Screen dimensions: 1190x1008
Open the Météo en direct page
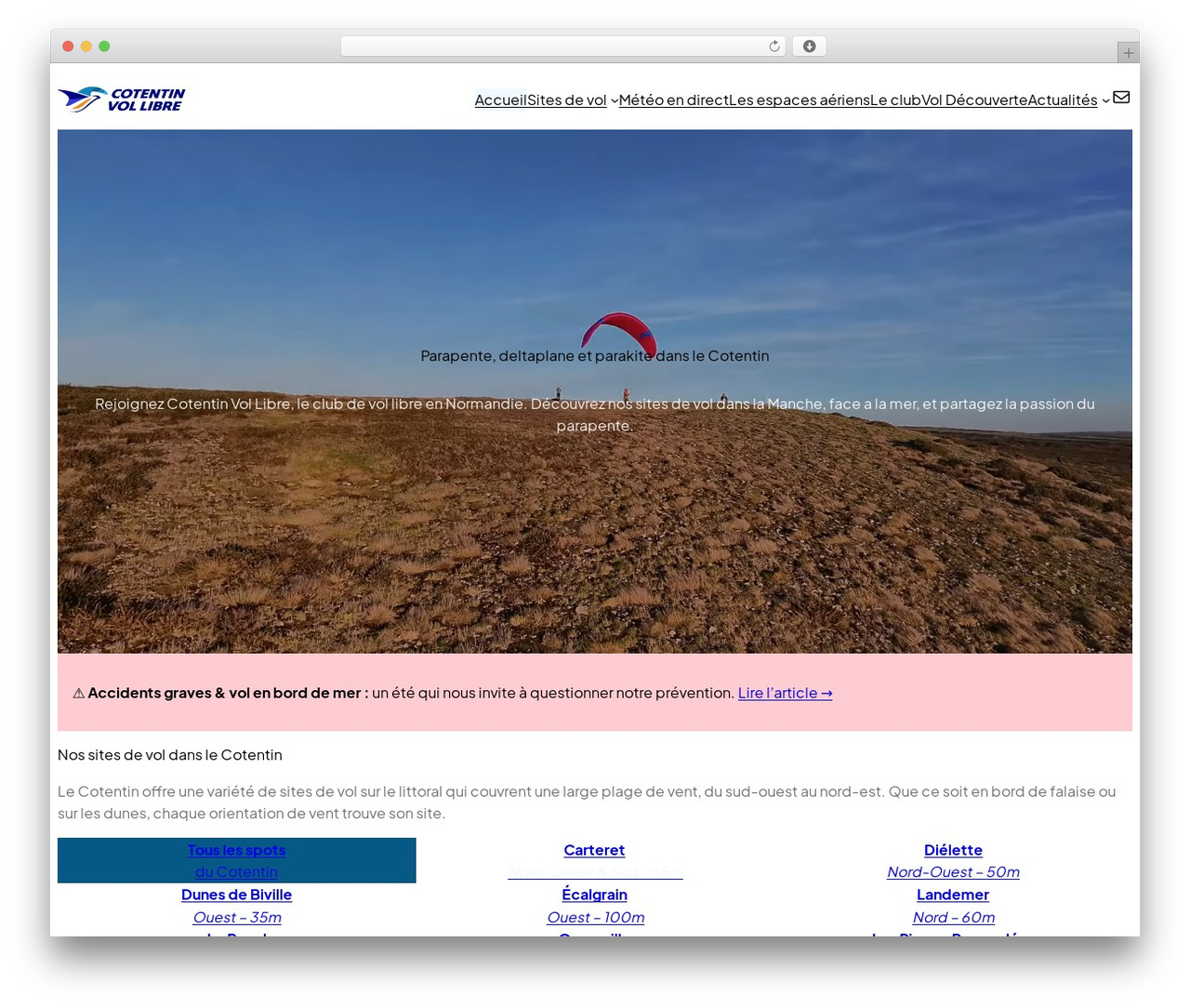(673, 99)
